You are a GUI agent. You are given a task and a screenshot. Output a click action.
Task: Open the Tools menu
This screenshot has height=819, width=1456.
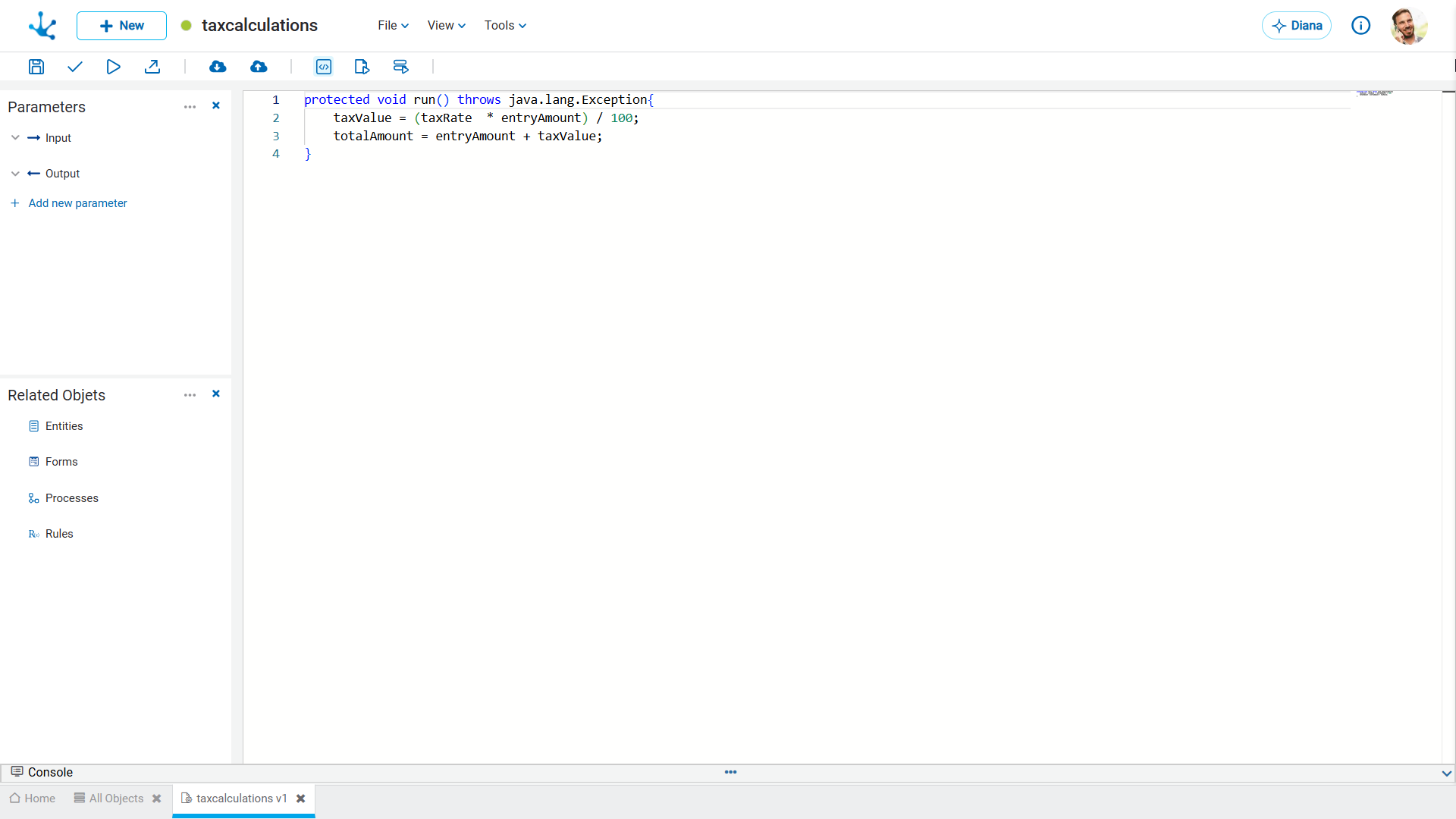click(x=505, y=26)
